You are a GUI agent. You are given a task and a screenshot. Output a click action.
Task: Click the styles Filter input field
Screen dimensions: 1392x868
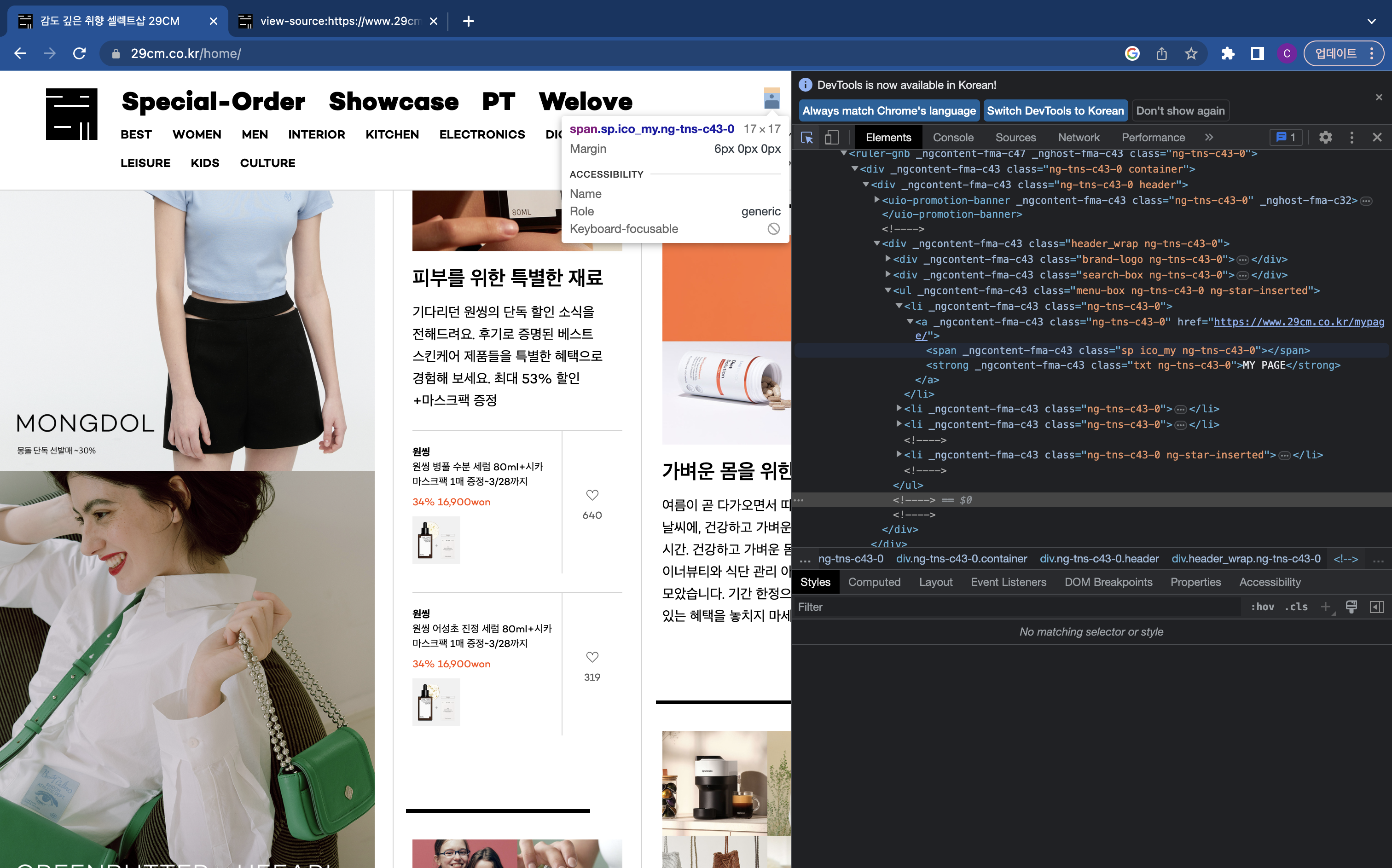pos(1016,607)
